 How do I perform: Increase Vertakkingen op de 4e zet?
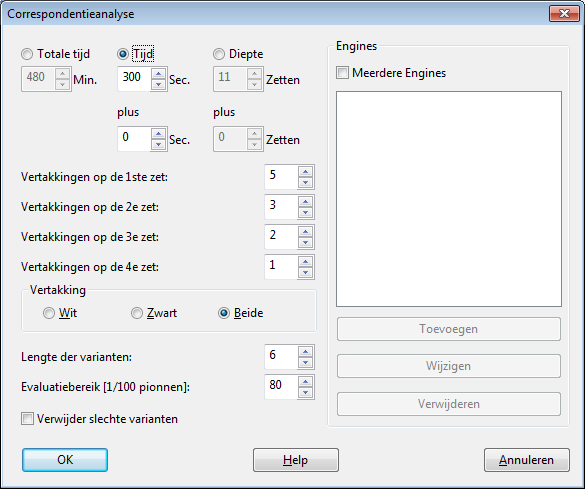[x=306, y=261]
